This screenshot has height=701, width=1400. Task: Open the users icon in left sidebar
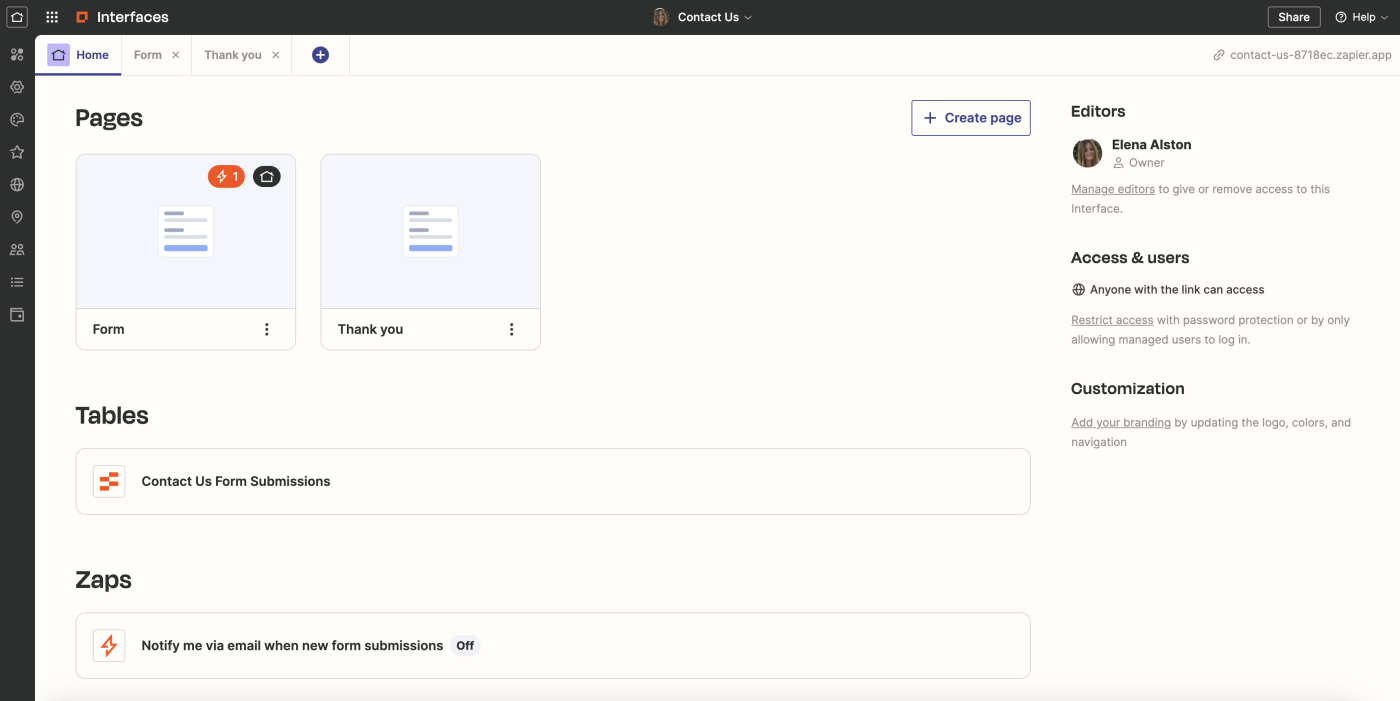[17, 250]
